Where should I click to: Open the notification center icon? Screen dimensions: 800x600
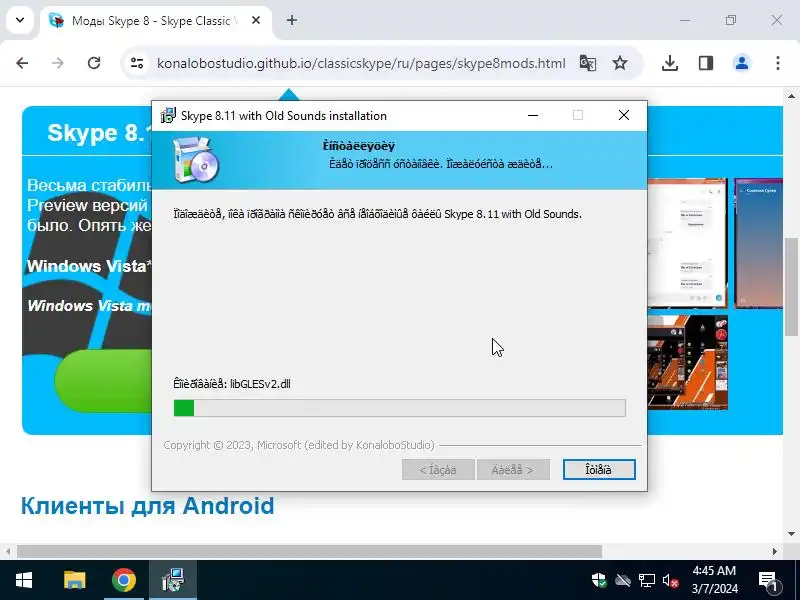(768, 580)
